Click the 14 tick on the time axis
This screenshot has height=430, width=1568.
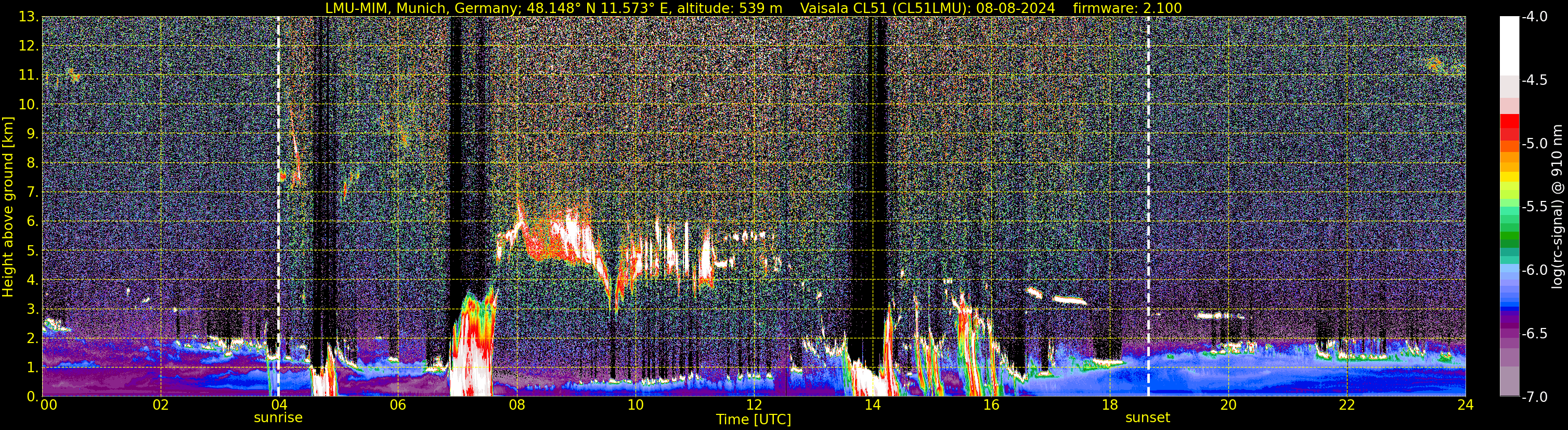(x=872, y=405)
